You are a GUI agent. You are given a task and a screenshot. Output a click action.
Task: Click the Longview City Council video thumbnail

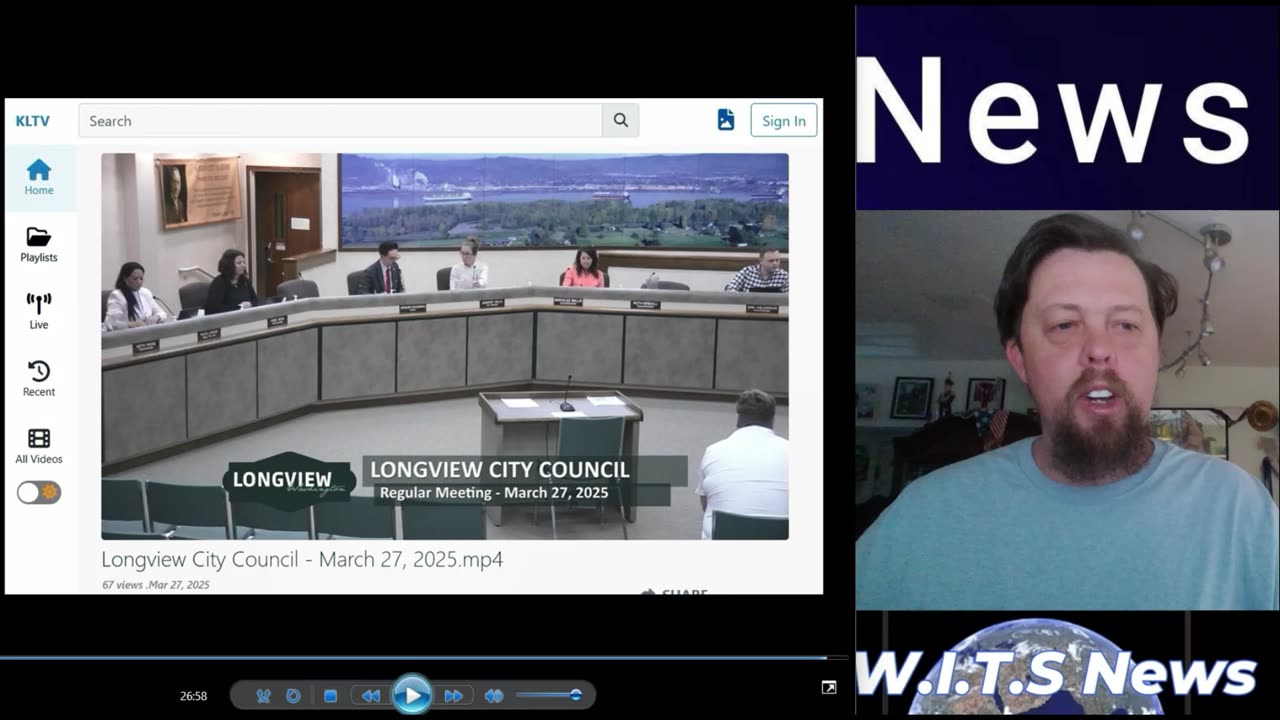point(445,346)
